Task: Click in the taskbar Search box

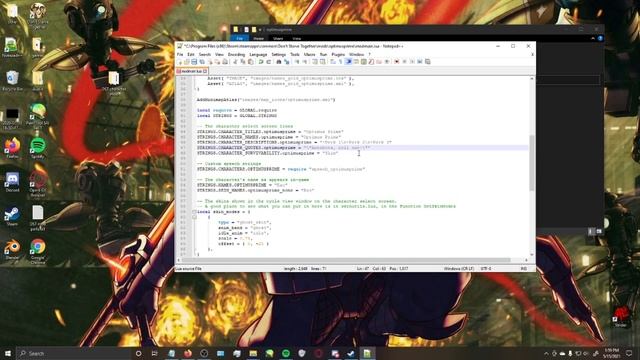Action: coord(73,353)
